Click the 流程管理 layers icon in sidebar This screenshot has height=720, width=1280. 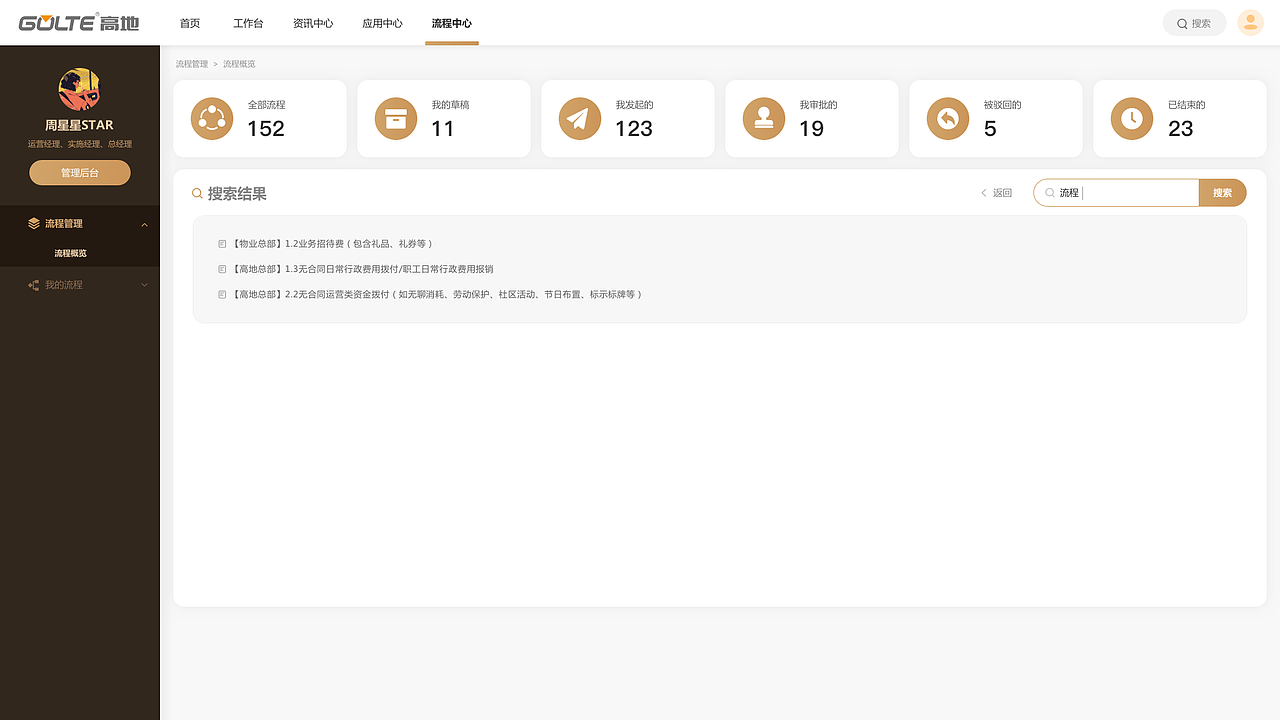click(x=34, y=224)
